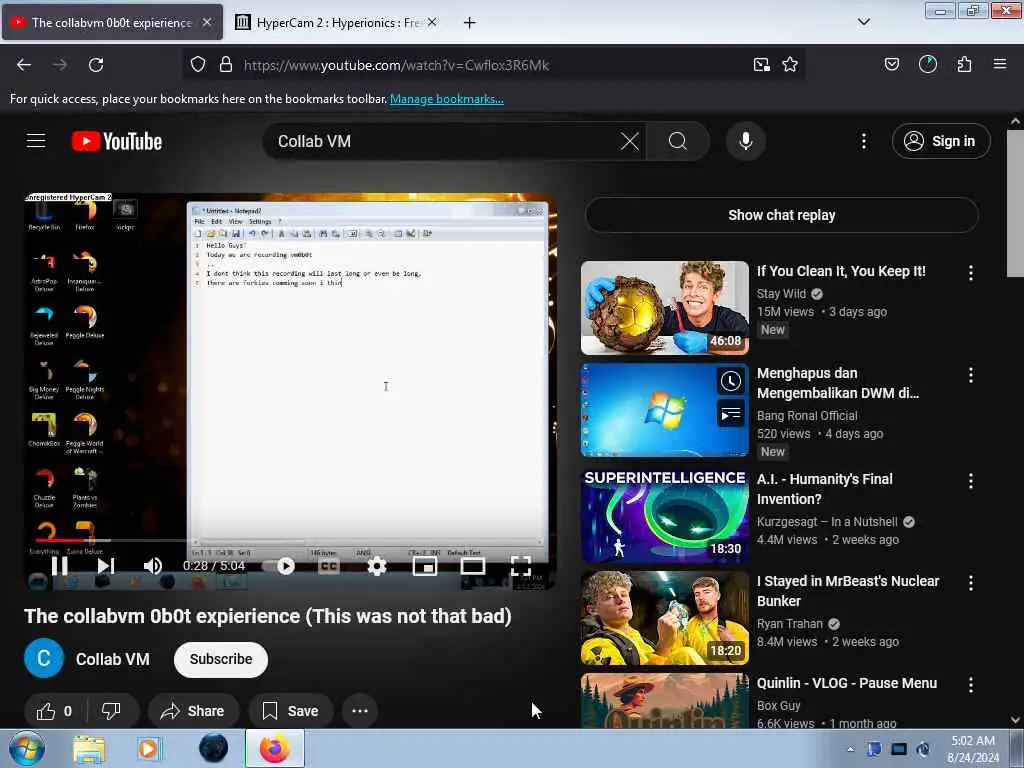Focus the address bar URL

click(396, 65)
